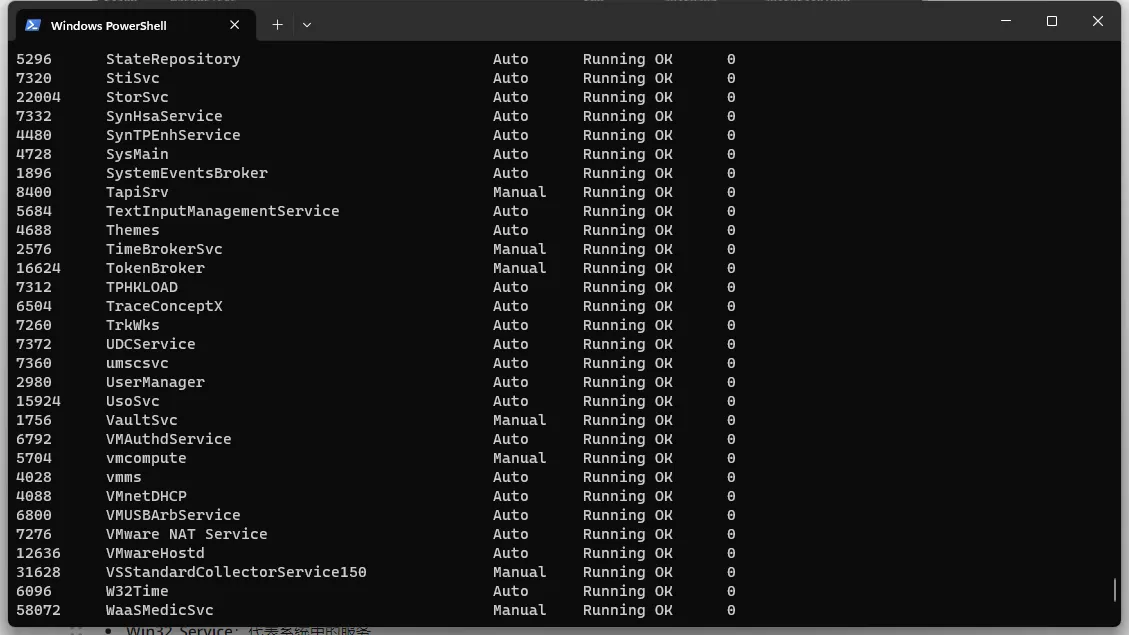Click the VSStandardCollectorService150 name
Viewport: 1129px width, 635px height.
point(236,572)
